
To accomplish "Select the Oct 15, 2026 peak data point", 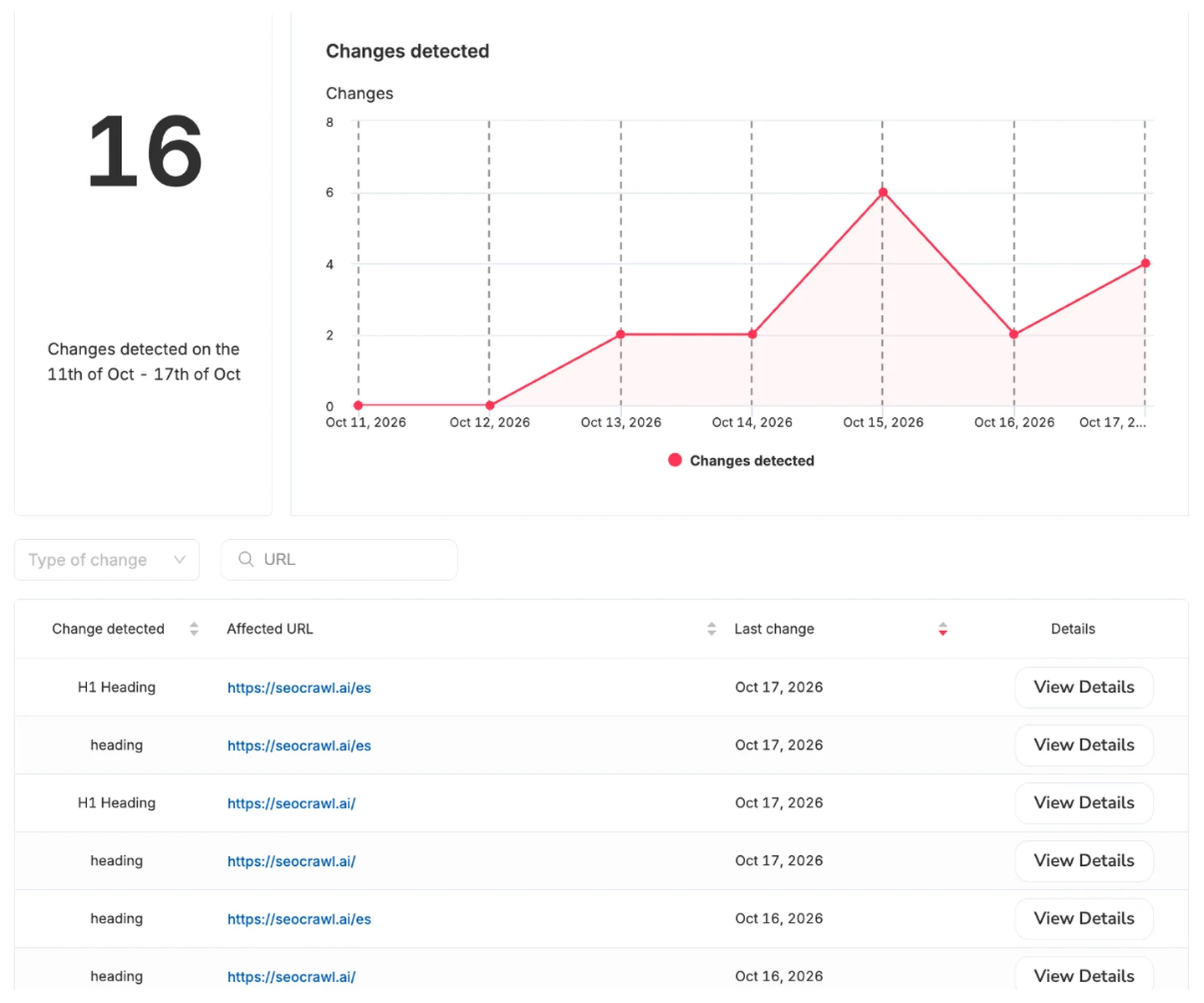I will (882, 192).
